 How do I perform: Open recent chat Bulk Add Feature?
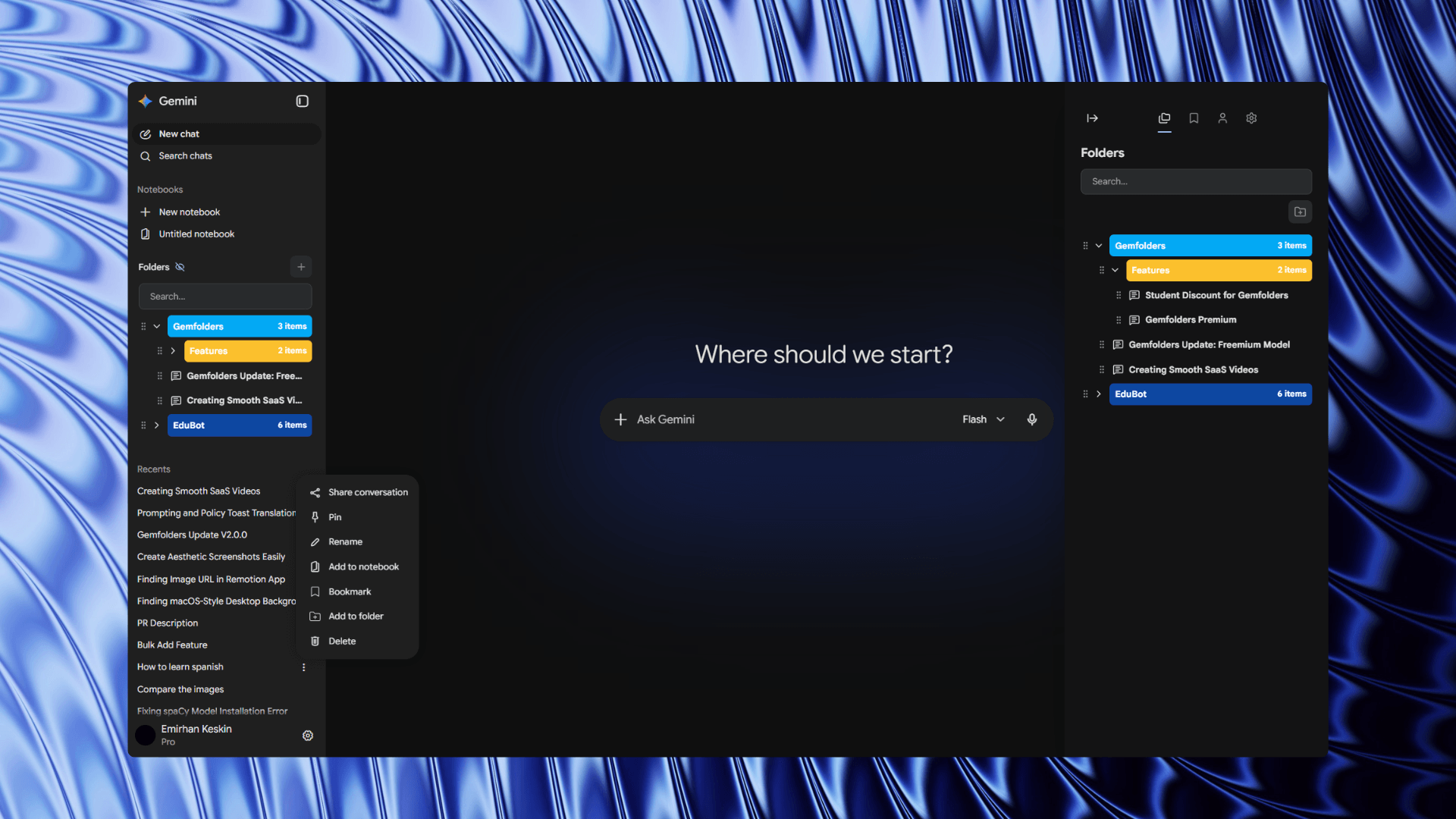(x=172, y=645)
